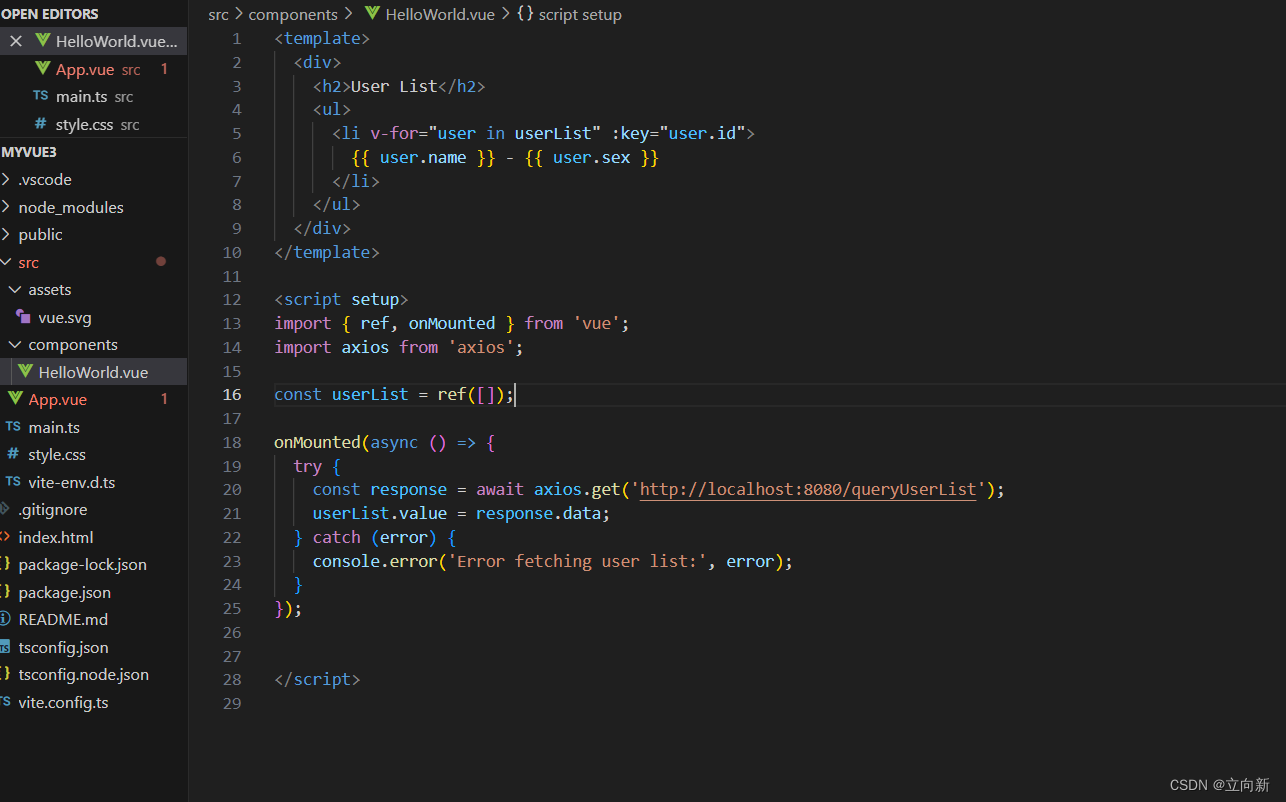Click Vue icon of App.vue in MYVUE3 tree
Image resolution: width=1286 pixels, height=802 pixels.
15,399
